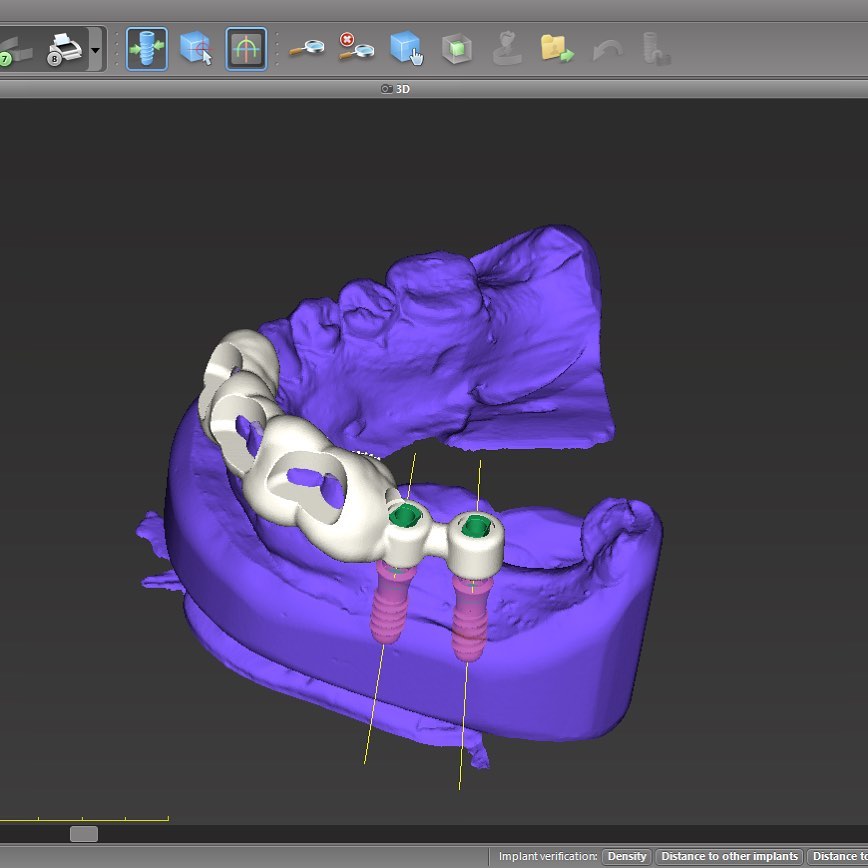Select the blue cube with hand pointer tool
Image resolution: width=868 pixels, height=868 pixels.
tap(406, 48)
